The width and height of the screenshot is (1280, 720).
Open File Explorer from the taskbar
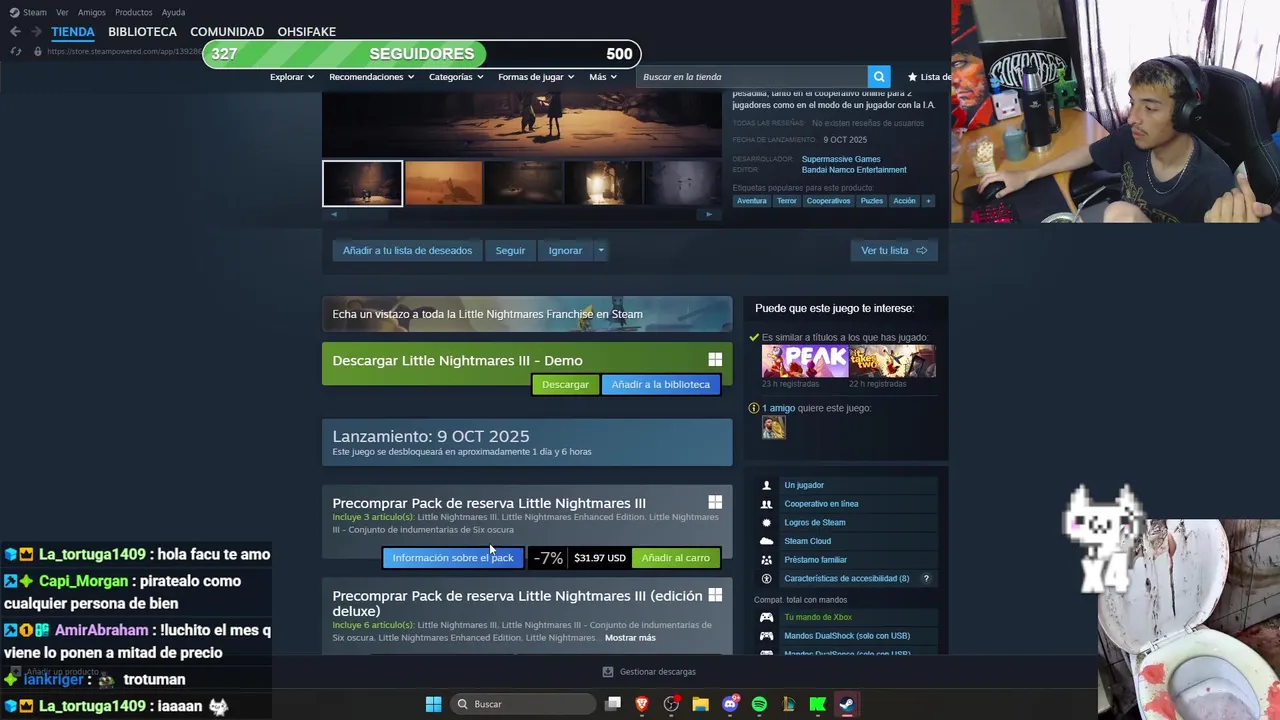point(700,704)
